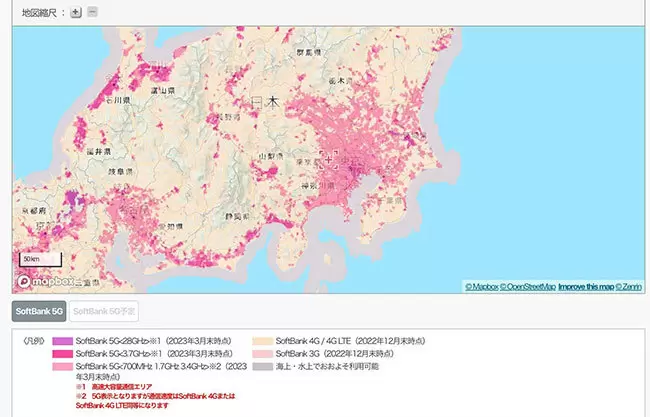This screenshot has width=650, height=417.
Task: Open the Zenrin attribution link
Action: point(628,287)
